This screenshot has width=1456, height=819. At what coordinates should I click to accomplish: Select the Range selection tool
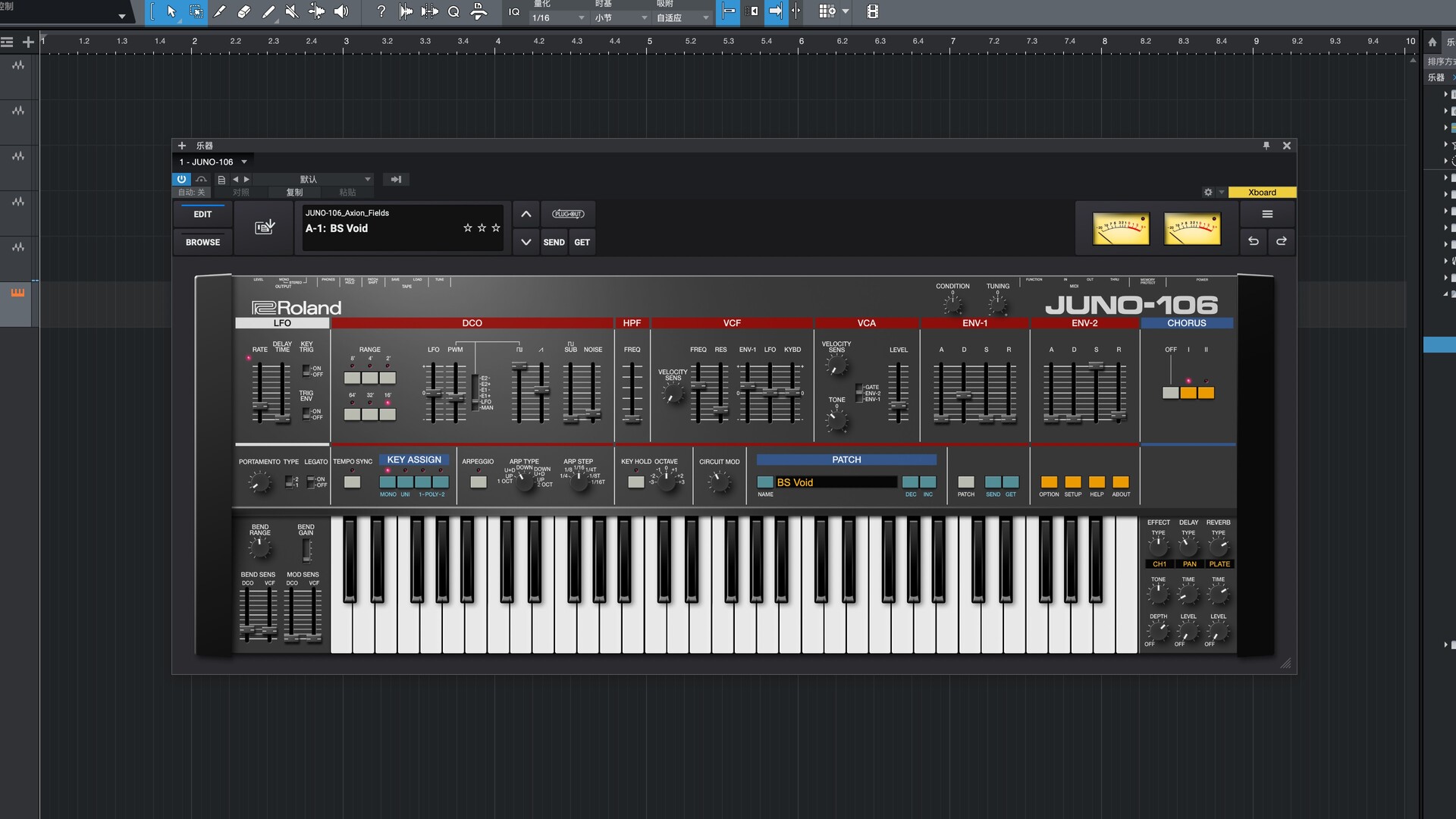pyautogui.click(x=196, y=11)
